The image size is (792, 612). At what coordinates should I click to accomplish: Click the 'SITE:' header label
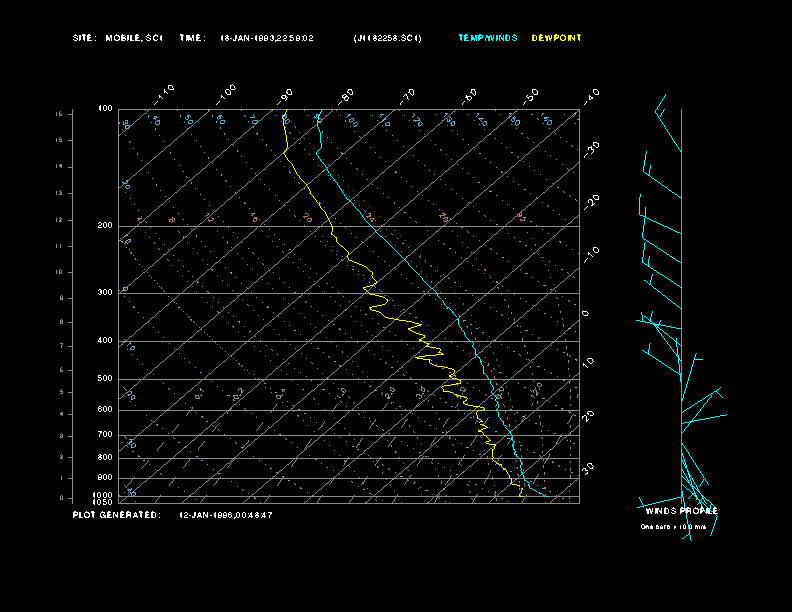click(84, 38)
